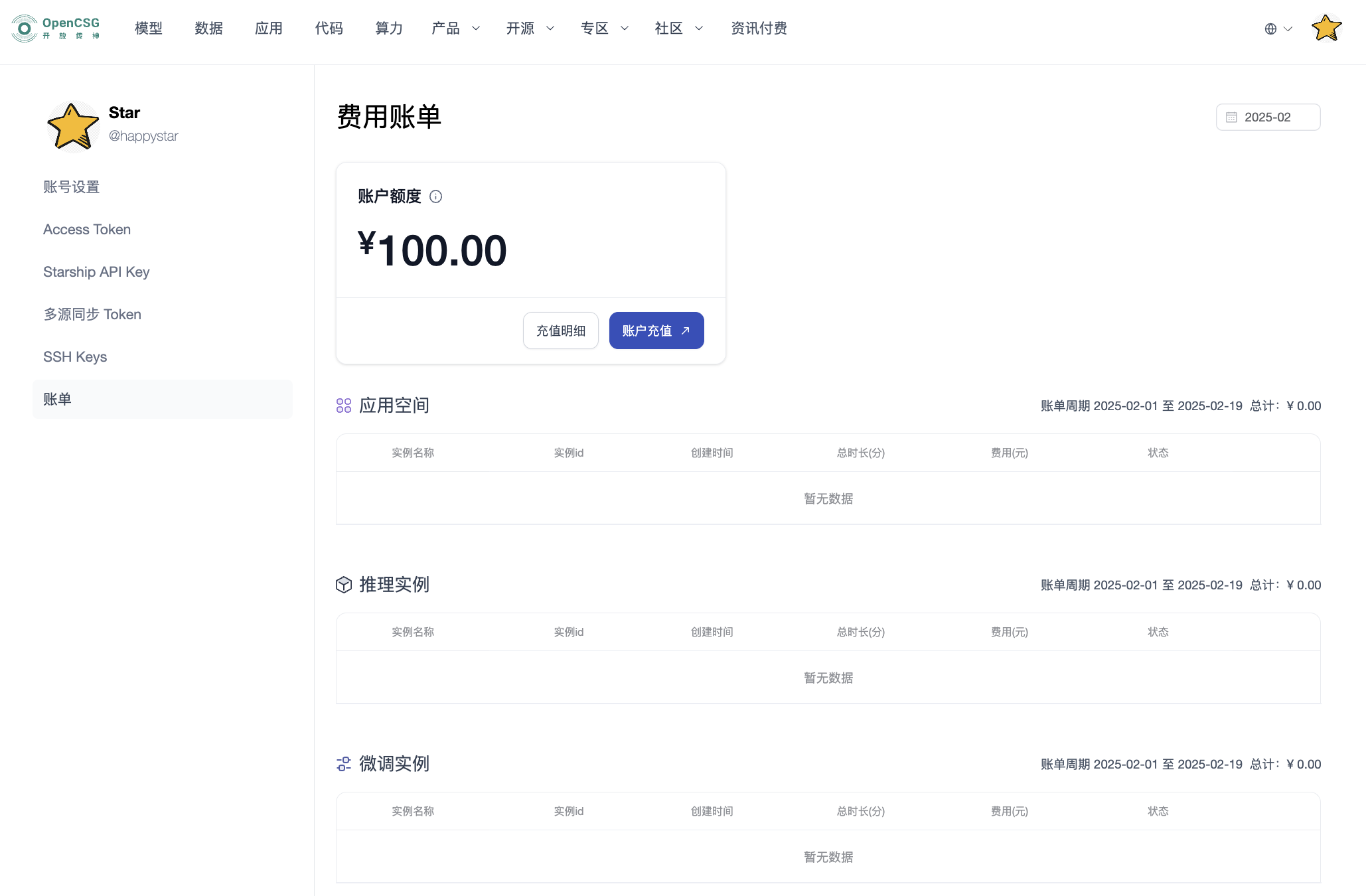Click the large Star profile picture

72,126
